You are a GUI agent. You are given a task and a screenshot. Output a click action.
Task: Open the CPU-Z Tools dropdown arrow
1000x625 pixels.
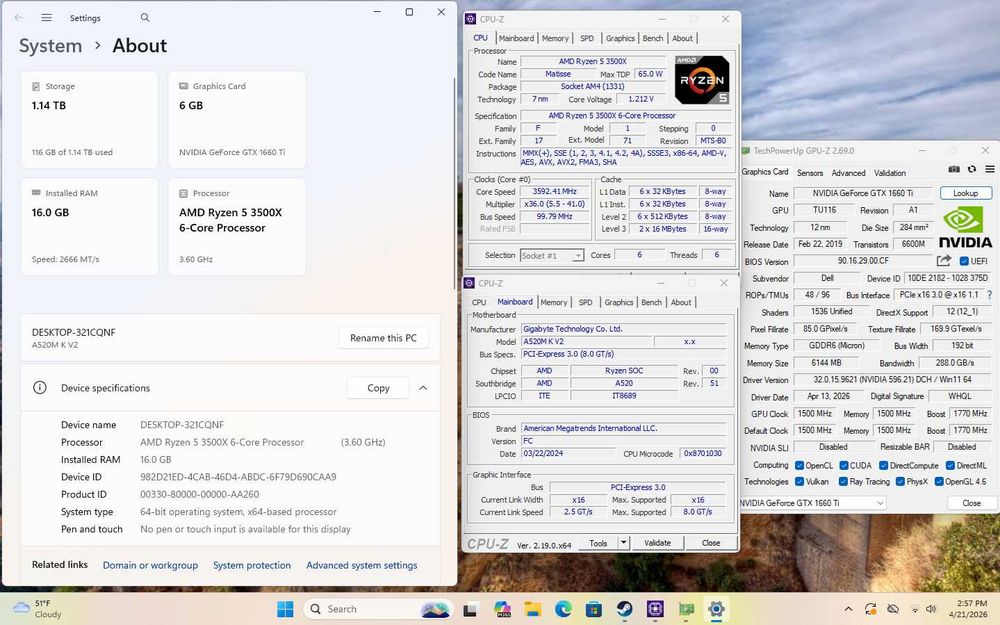(x=623, y=543)
